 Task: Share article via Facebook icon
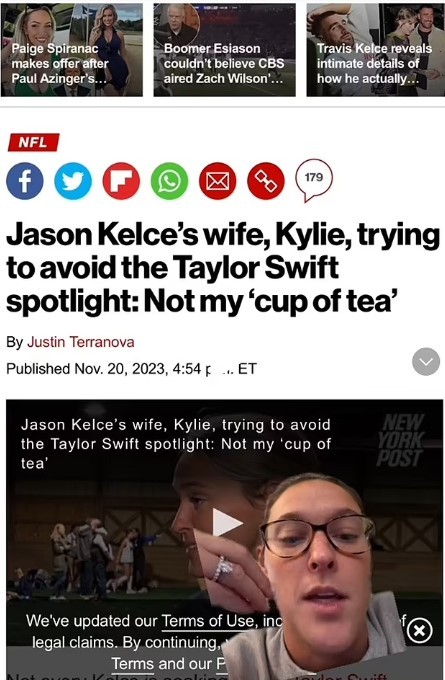25,180
